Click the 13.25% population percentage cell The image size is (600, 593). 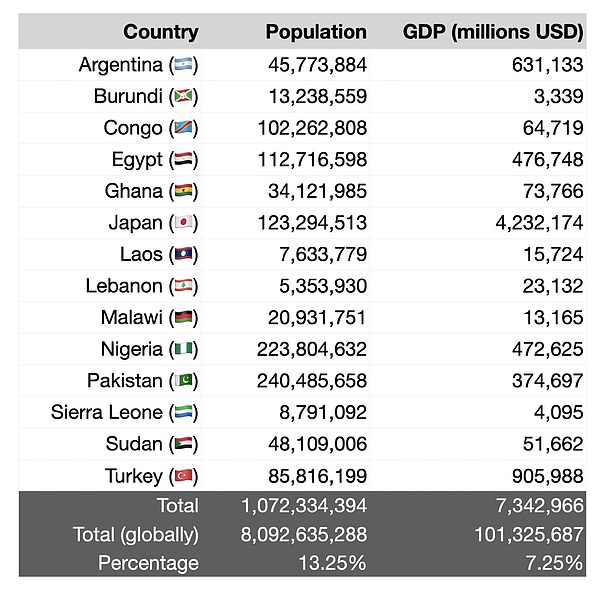point(332,563)
